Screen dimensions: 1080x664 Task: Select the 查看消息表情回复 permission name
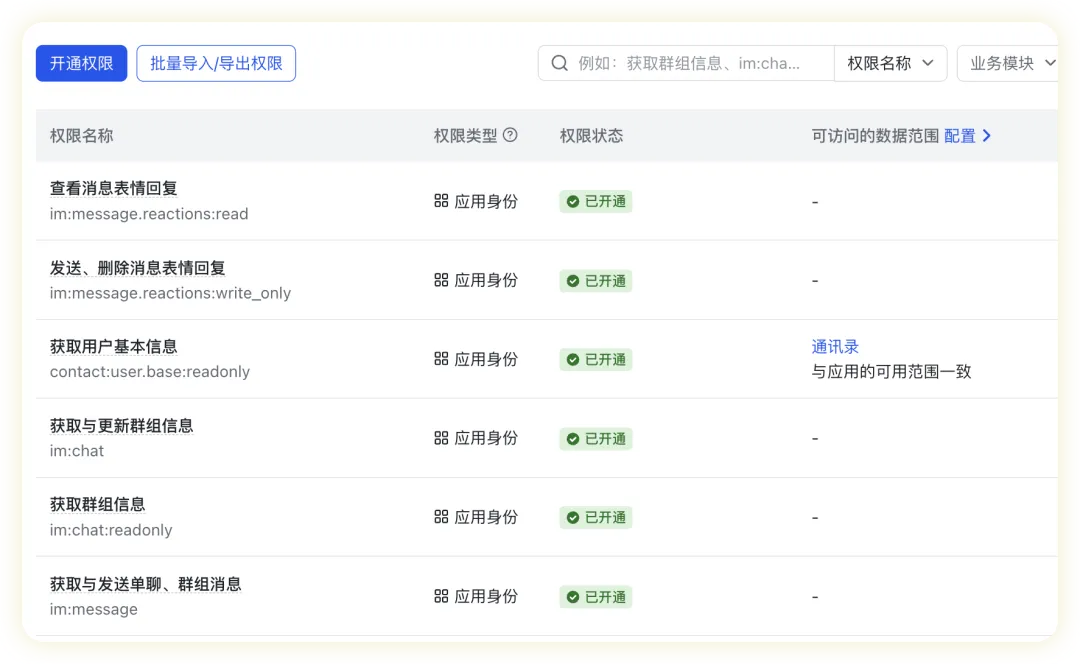coord(114,189)
